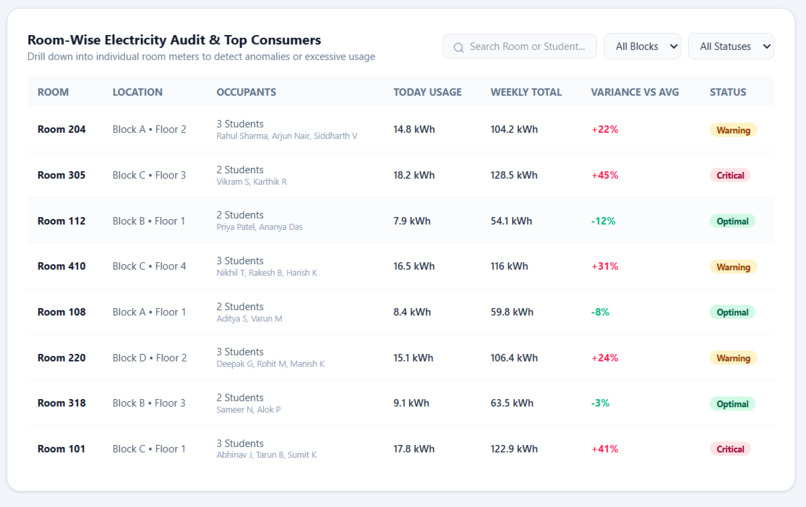Click the 16.5 kWh today usage
Screen dimensions: 806x507
[x=414, y=266]
